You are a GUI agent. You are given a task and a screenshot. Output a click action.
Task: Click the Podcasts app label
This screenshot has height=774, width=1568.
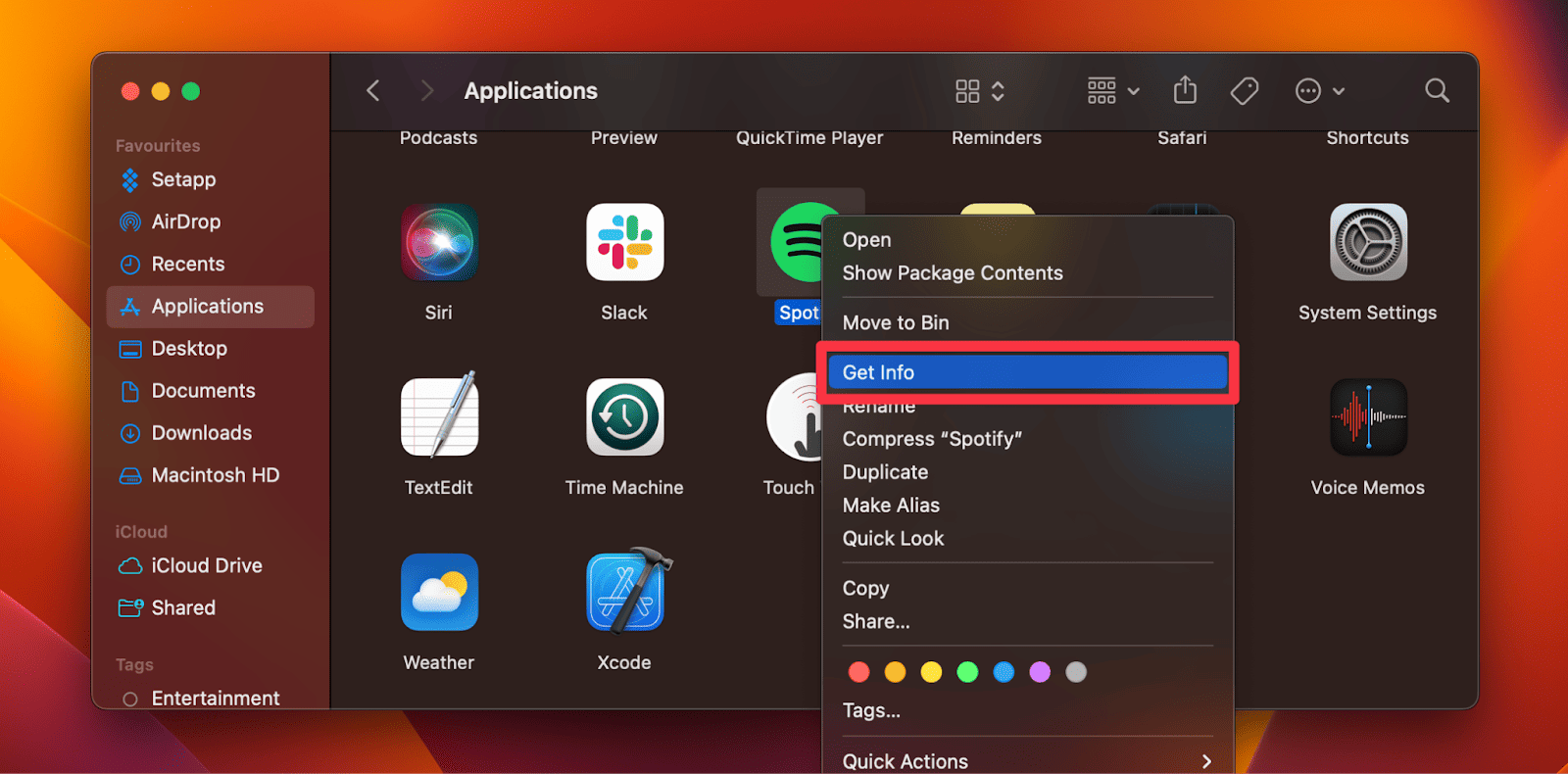point(439,138)
